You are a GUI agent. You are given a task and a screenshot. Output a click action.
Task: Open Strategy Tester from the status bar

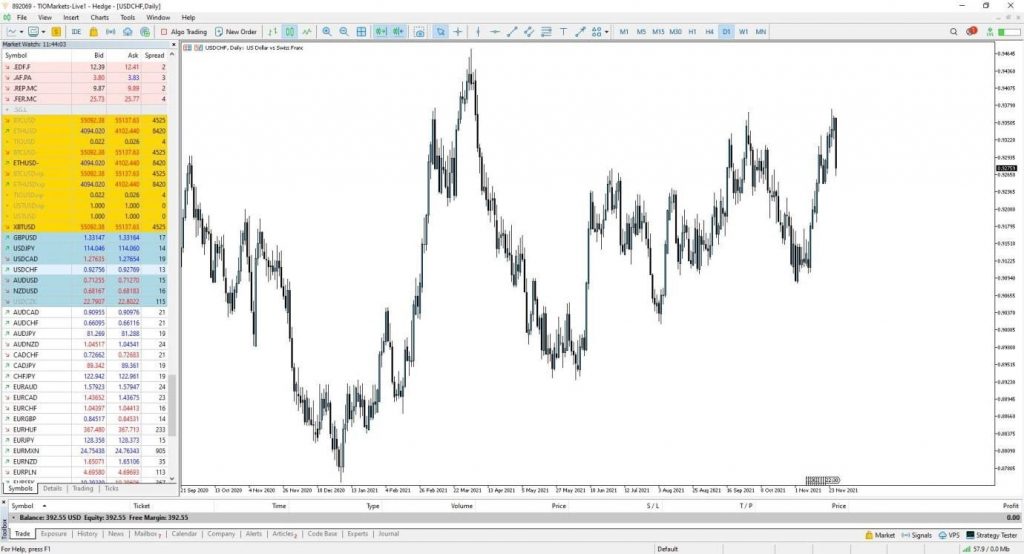tap(991, 535)
